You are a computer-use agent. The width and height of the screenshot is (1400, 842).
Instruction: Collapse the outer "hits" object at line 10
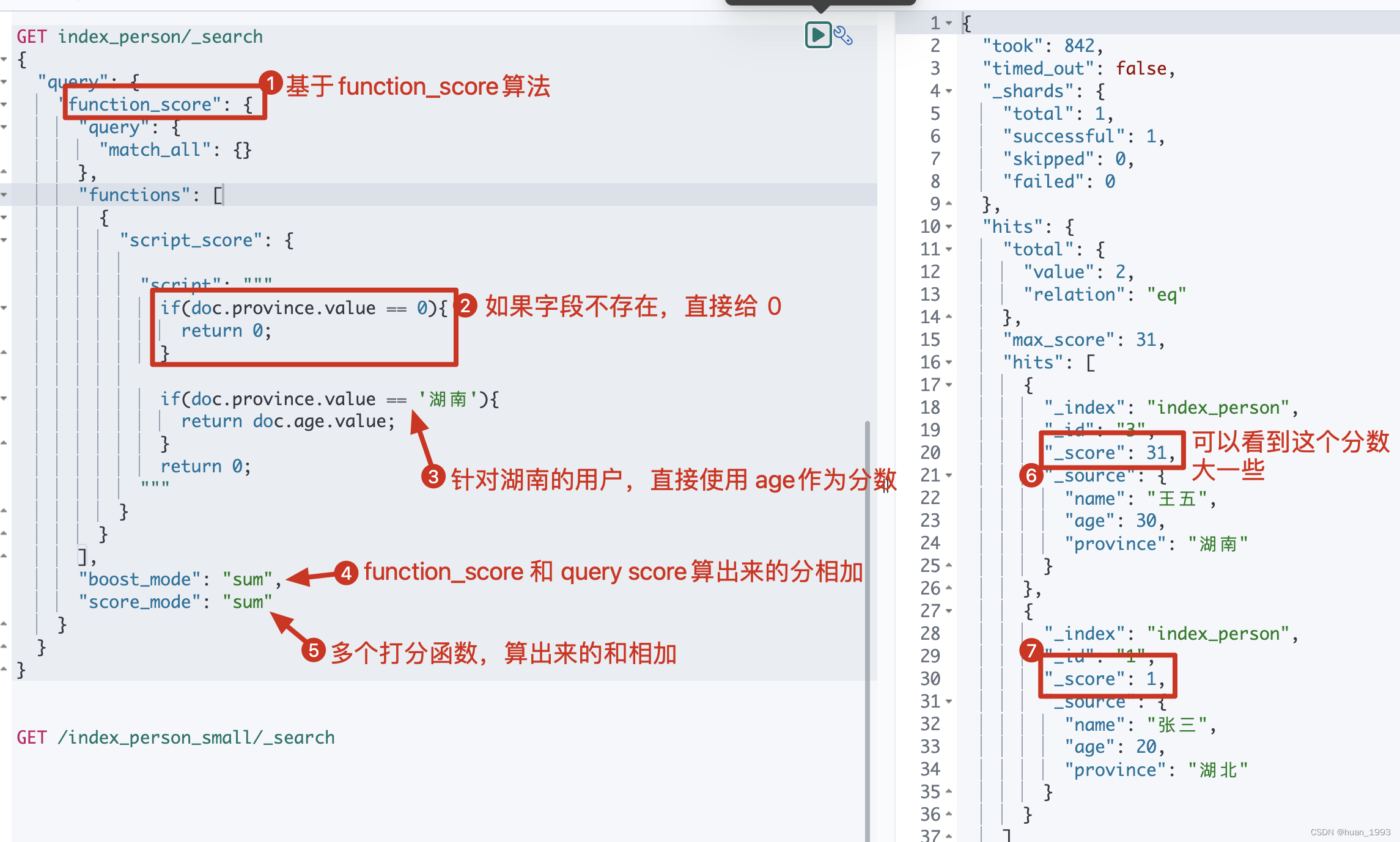[949, 227]
